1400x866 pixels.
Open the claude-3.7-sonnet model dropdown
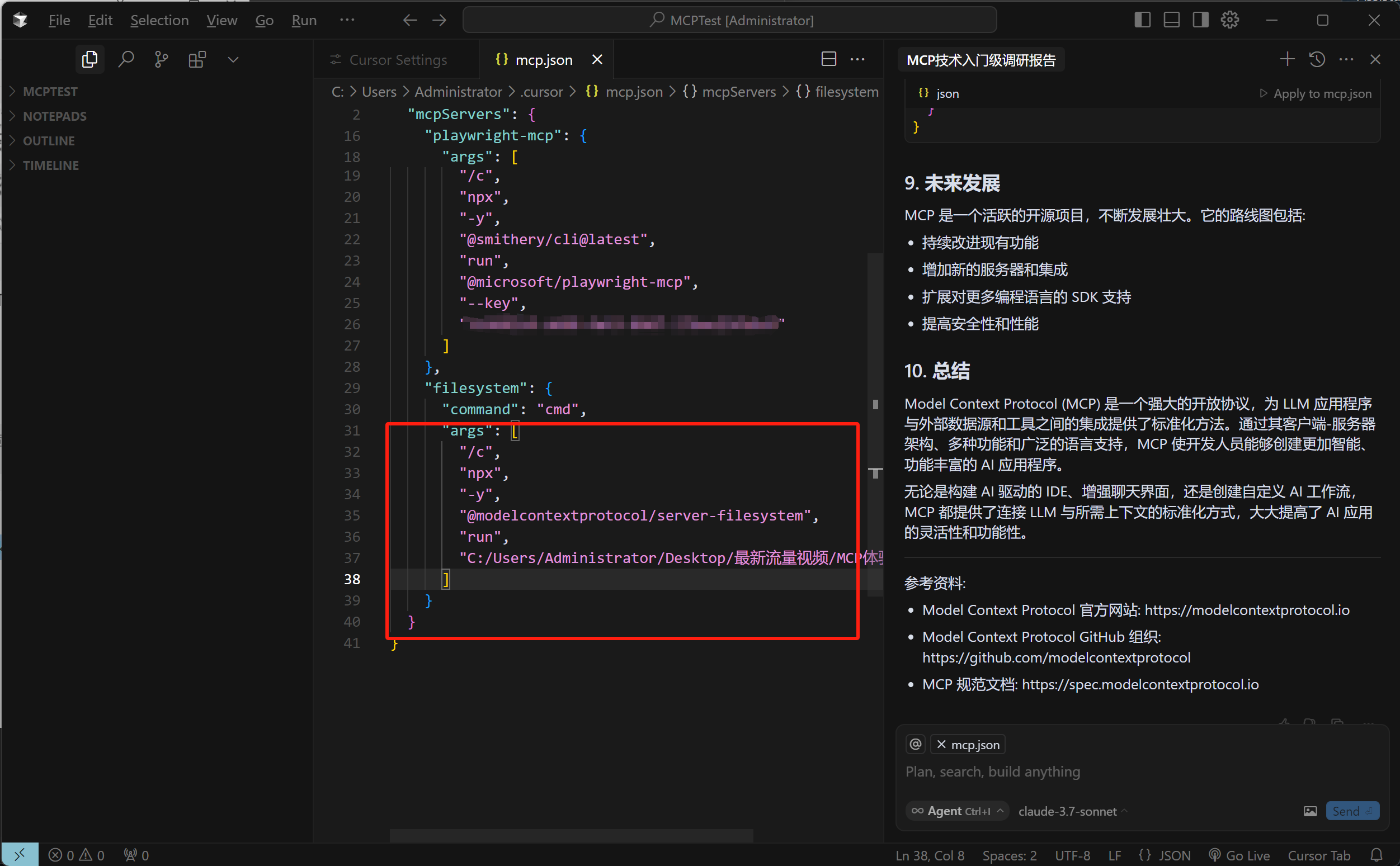tap(1072, 812)
